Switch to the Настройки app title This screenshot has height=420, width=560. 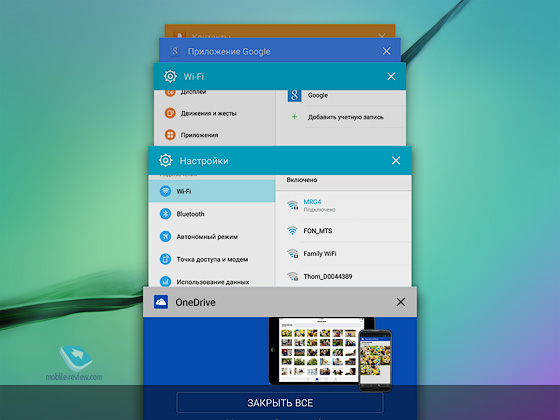point(204,161)
